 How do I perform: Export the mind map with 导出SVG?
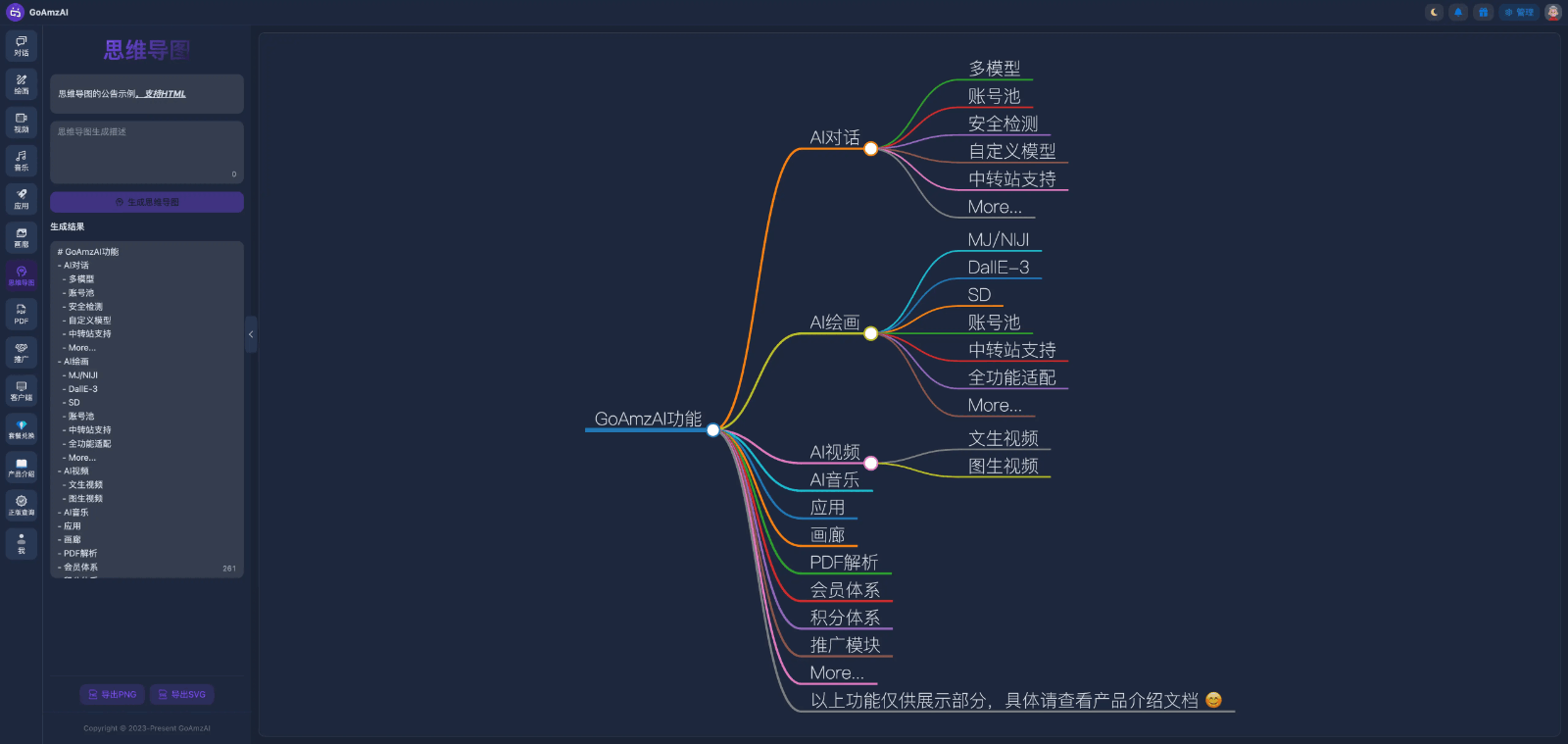[x=182, y=694]
